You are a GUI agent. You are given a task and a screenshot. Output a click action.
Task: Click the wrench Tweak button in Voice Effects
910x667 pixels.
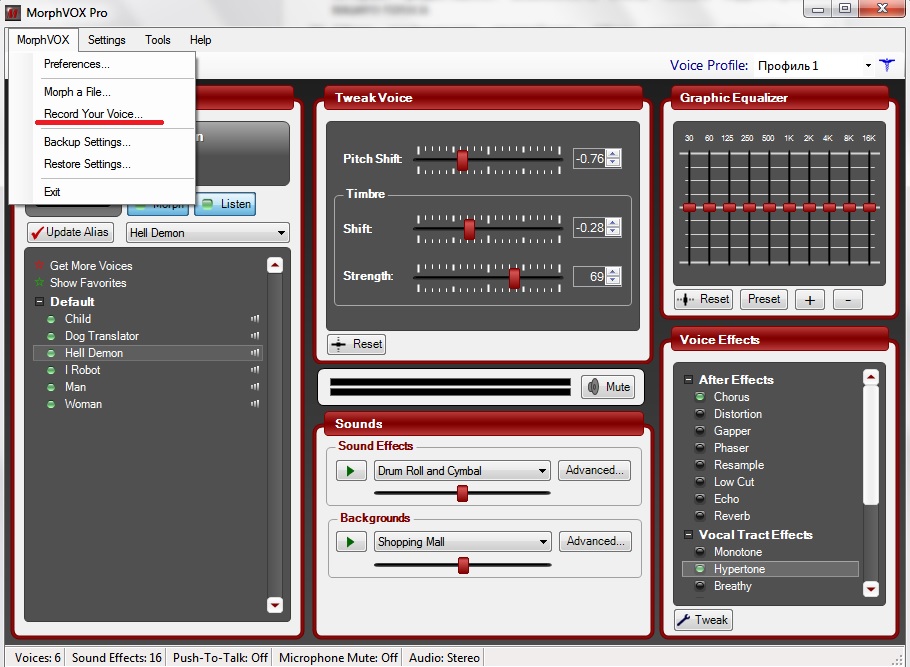(703, 619)
